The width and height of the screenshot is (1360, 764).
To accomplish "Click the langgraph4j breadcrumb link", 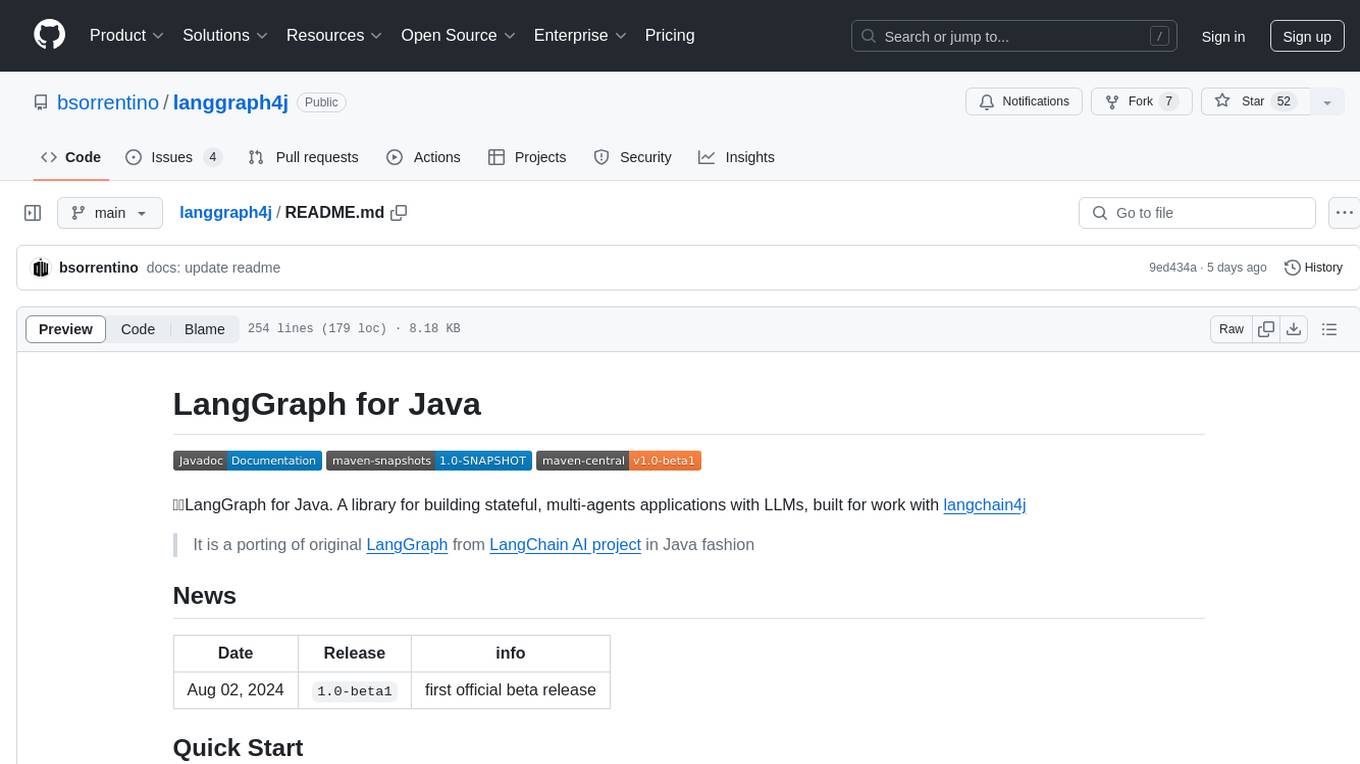I will tap(226, 213).
